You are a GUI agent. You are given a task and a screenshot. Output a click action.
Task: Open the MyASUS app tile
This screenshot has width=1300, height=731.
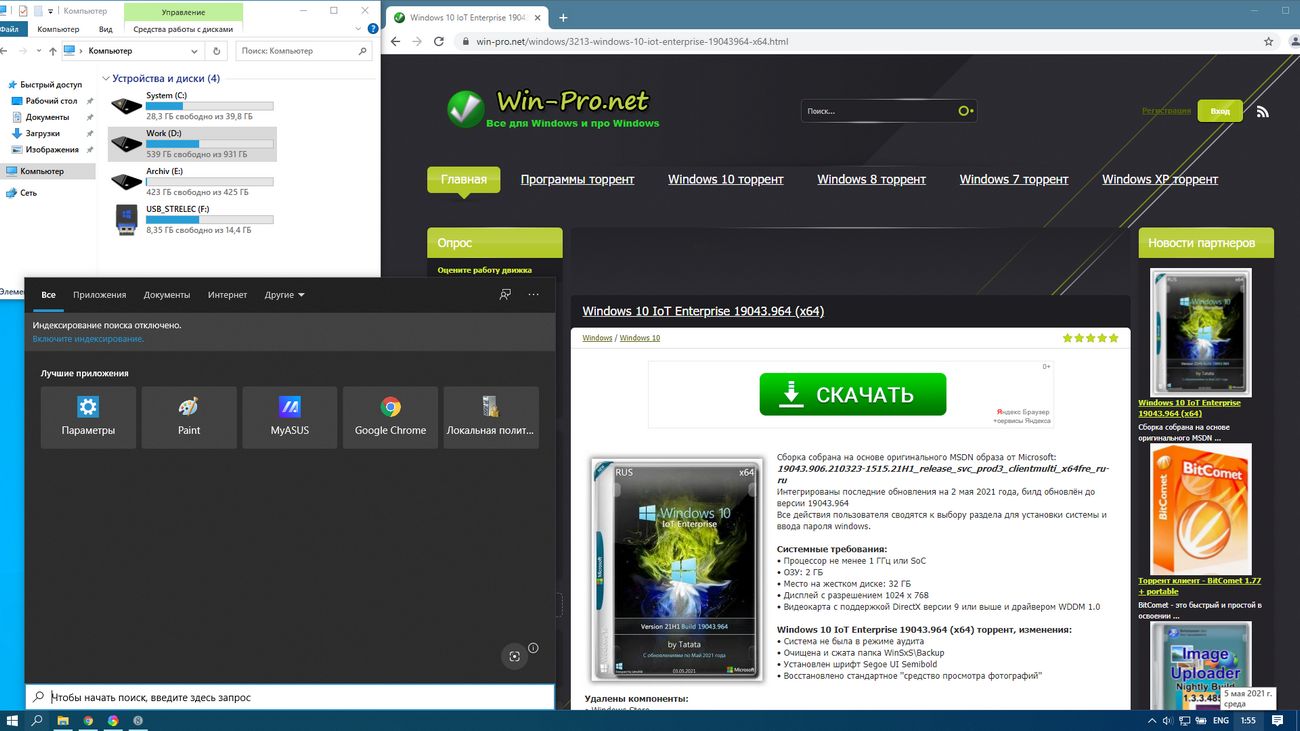pos(290,417)
